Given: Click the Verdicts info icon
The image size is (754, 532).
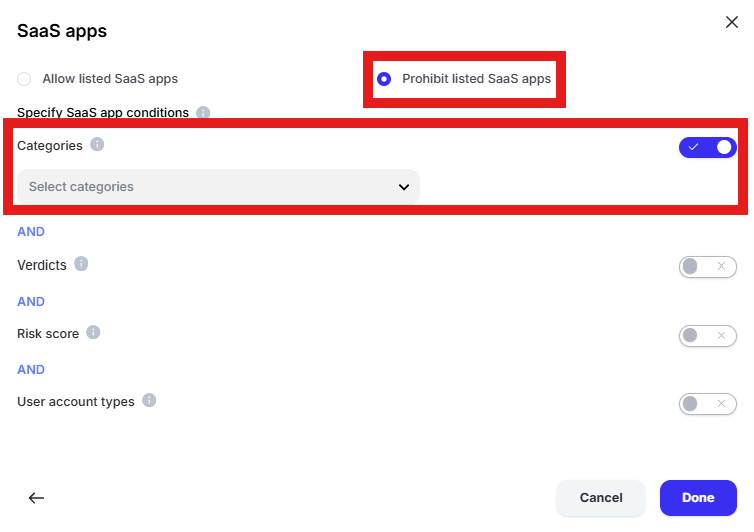Looking at the screenshot, I should click(81, 264).
